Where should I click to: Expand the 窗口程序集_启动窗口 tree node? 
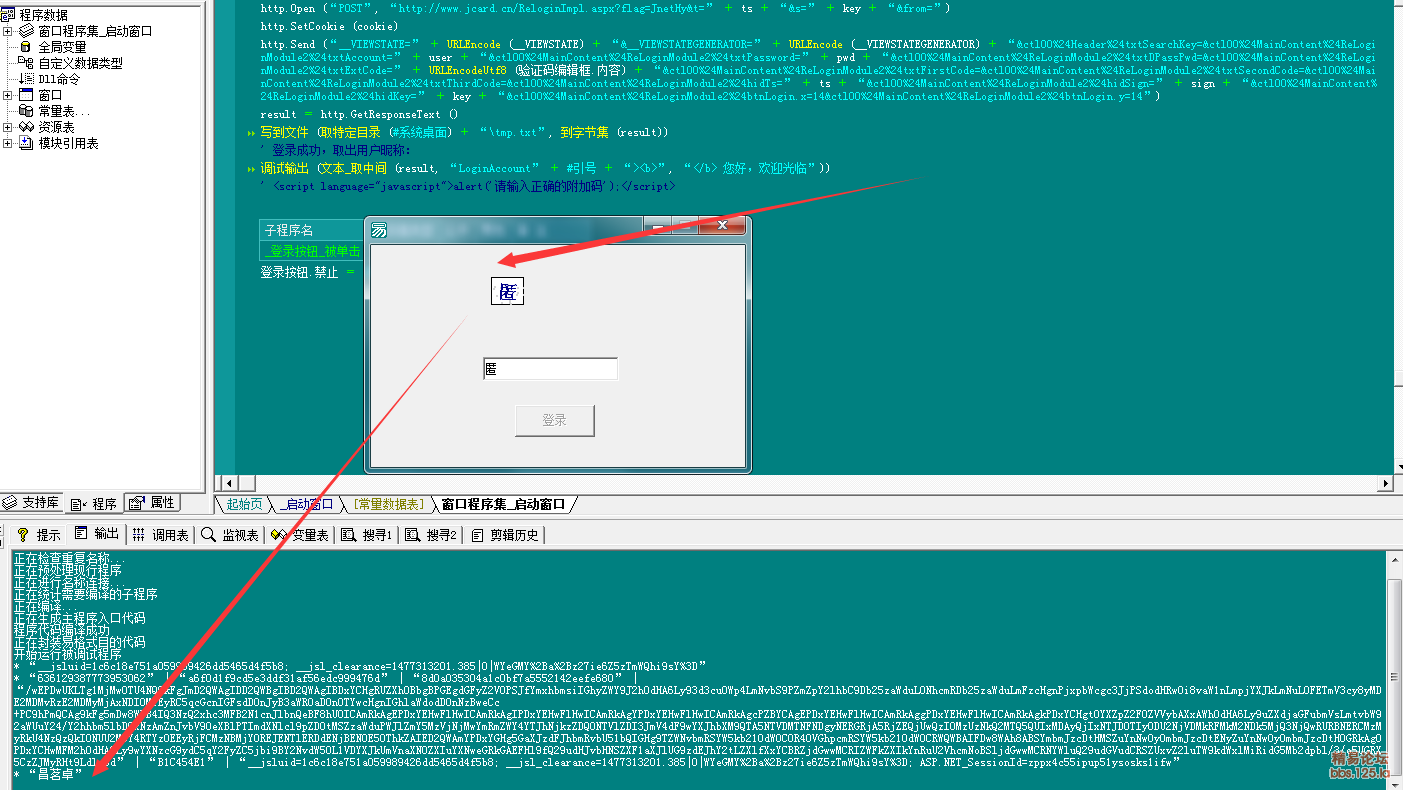(x=8, y=31)
